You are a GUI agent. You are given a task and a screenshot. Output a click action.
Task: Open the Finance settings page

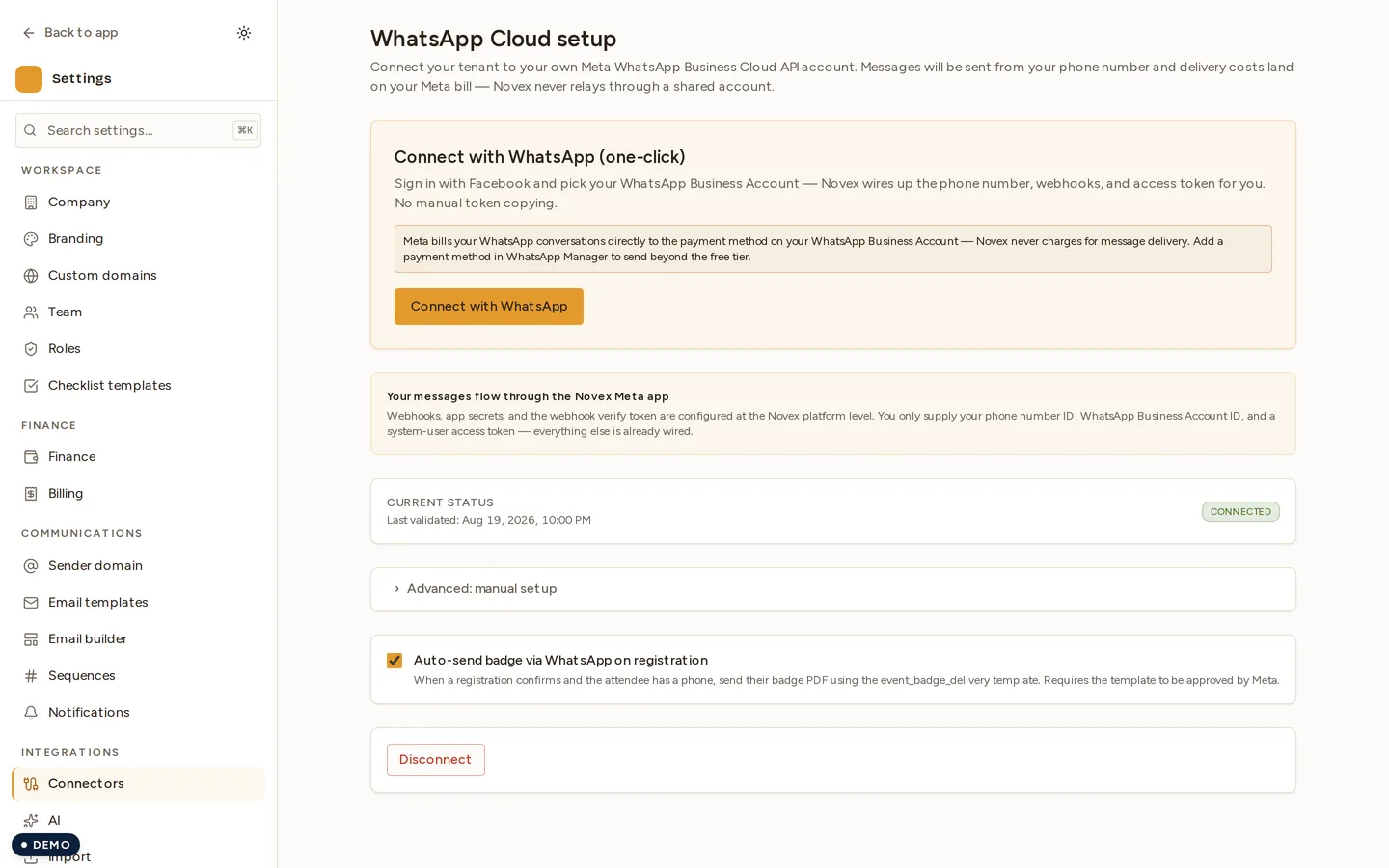tap(138, 457)
